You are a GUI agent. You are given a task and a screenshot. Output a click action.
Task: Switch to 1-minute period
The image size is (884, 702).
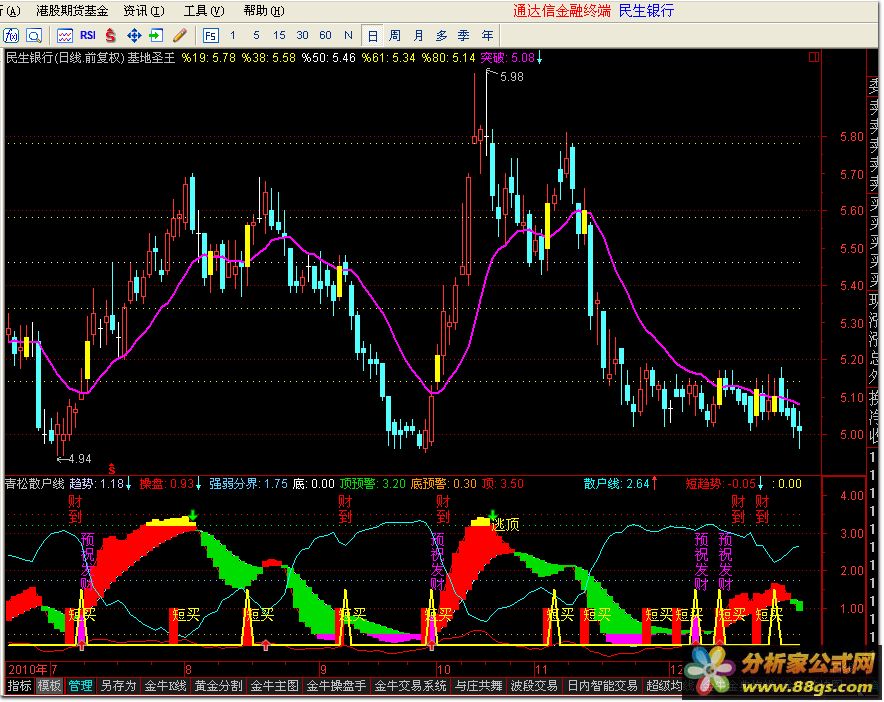coord(233,36)
